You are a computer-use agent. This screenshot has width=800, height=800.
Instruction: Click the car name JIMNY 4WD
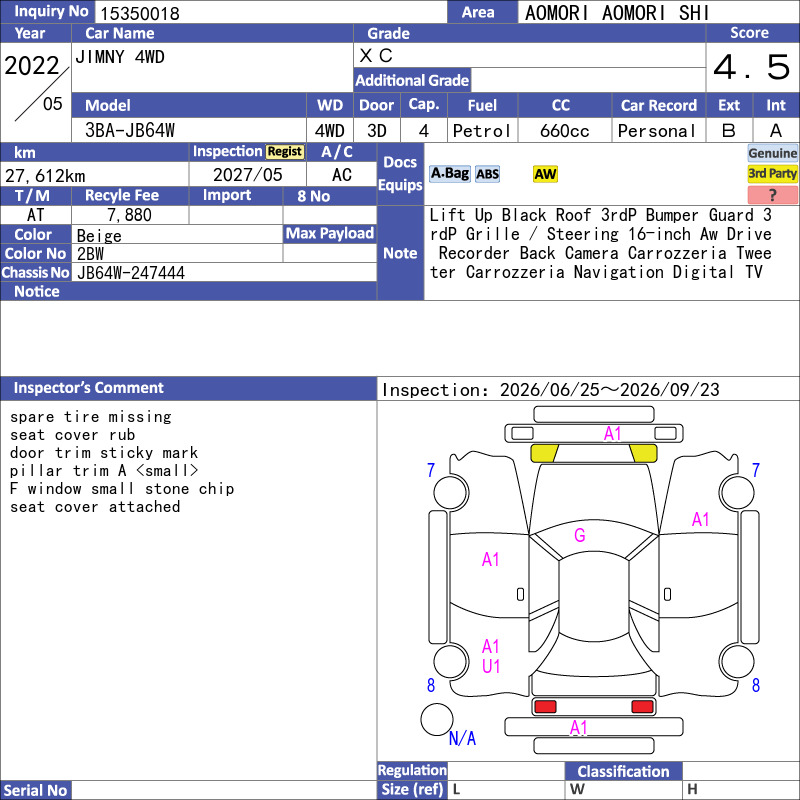(x=120, y=57)
